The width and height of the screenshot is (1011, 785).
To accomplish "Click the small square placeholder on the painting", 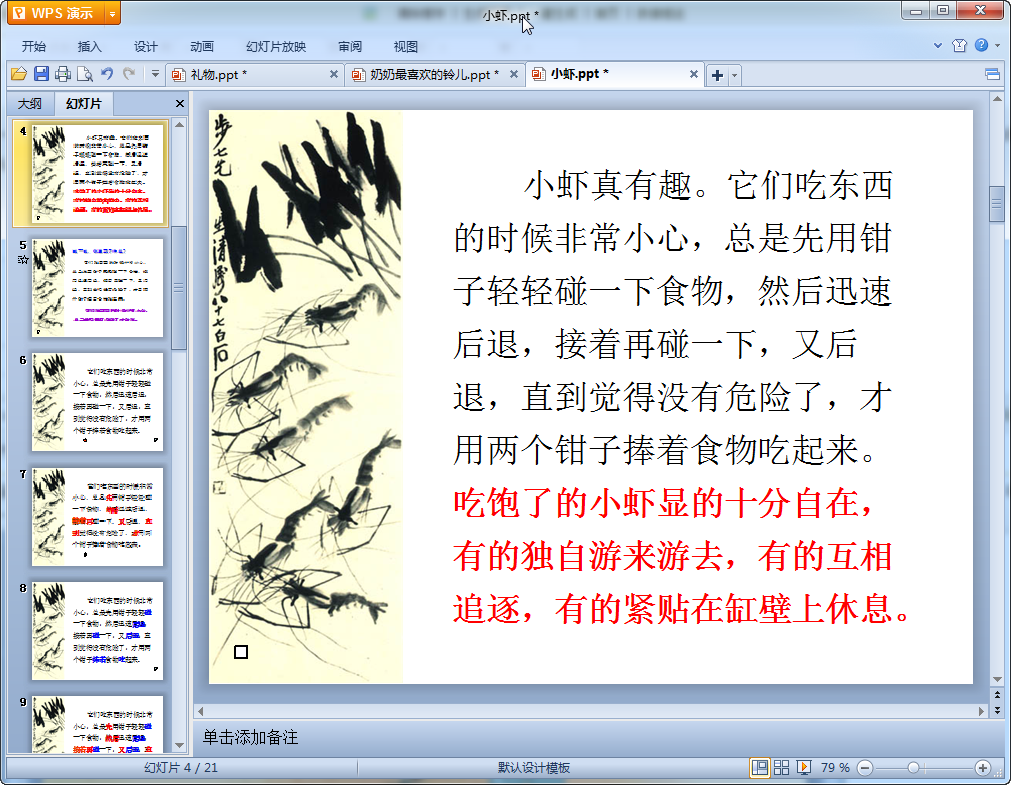I will click(240, 652).
